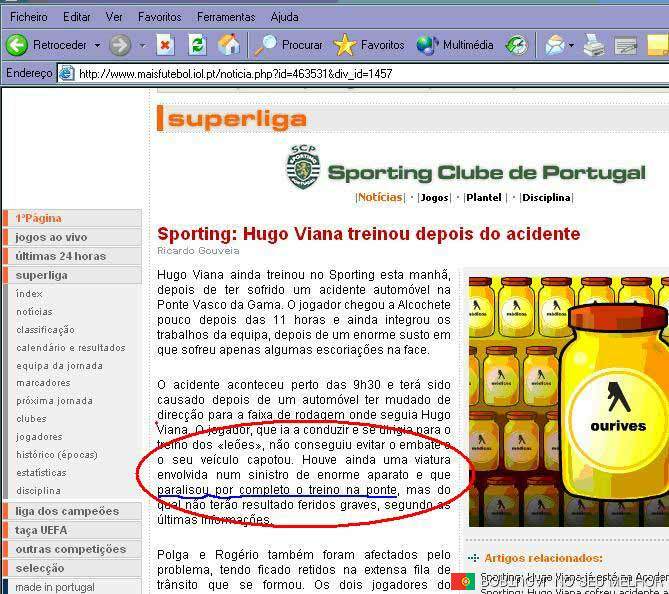Click the Edit page icon in toolbar
The height and width of the screenshot is (594, 669).
[626, 45]
